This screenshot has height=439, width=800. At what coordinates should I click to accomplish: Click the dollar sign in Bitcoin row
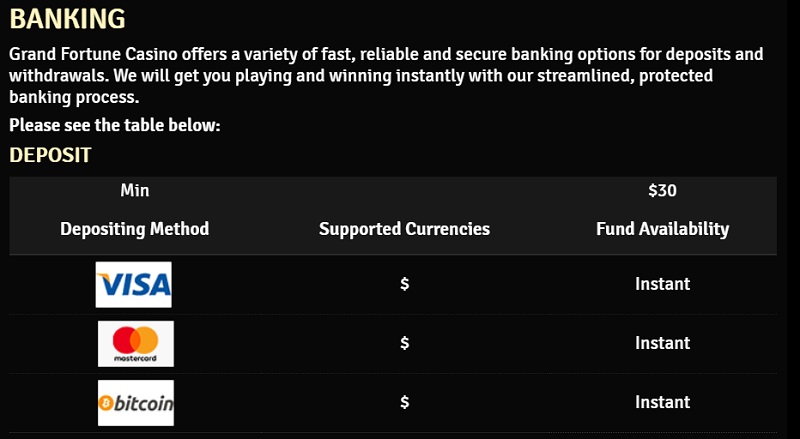pos(405,402)
